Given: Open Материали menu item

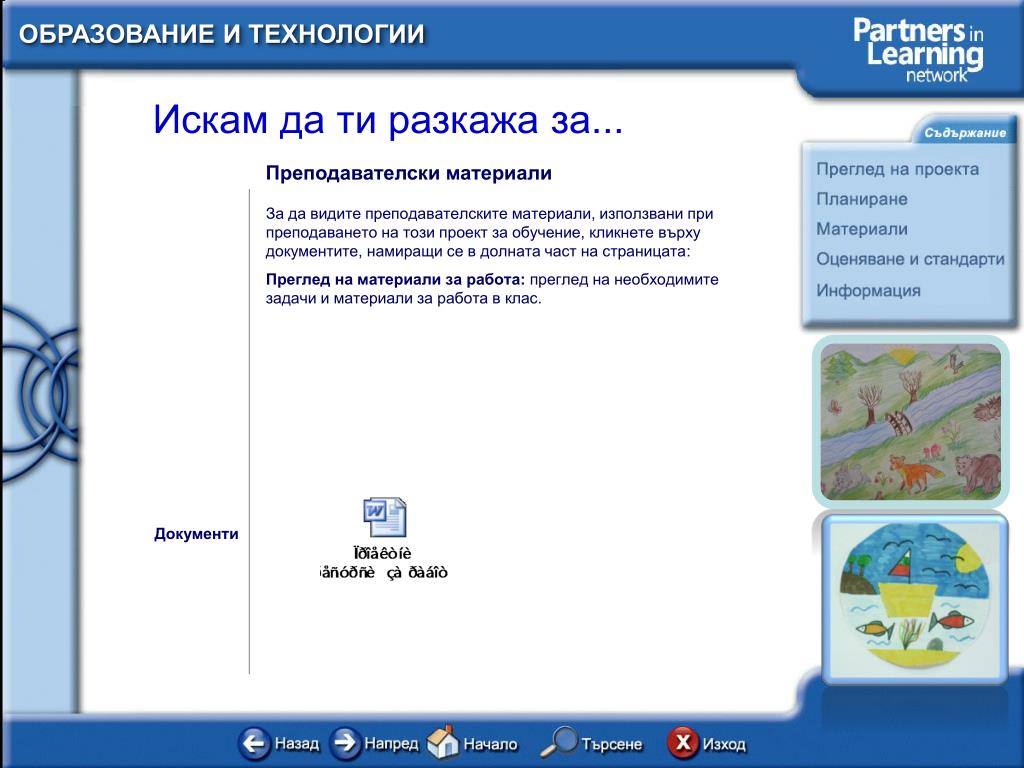Looking at the screenshot, I should 861,229.
